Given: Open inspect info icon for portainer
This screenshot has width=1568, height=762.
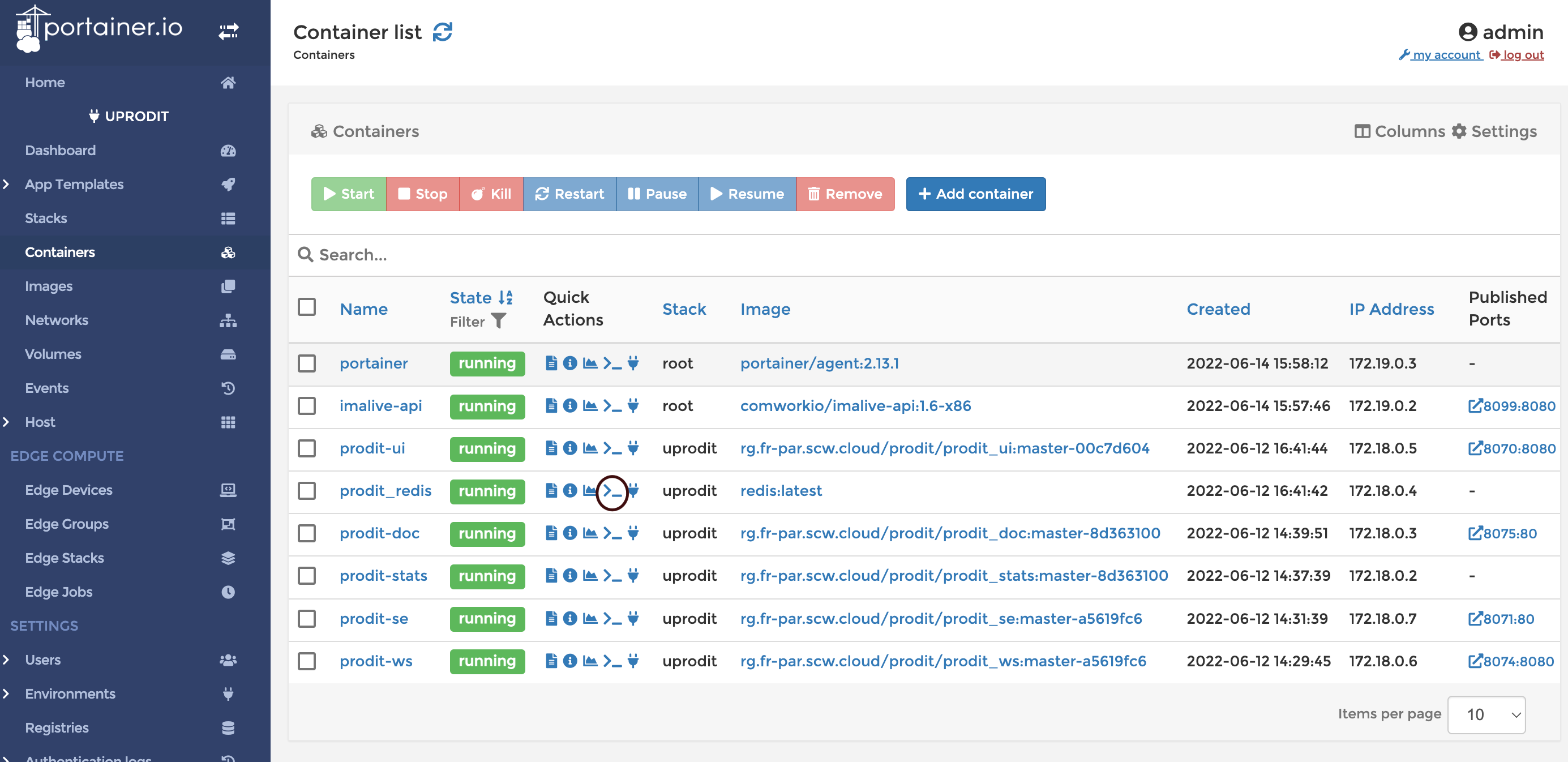Looking at the screenshot, I should click(x=569, y=363).
